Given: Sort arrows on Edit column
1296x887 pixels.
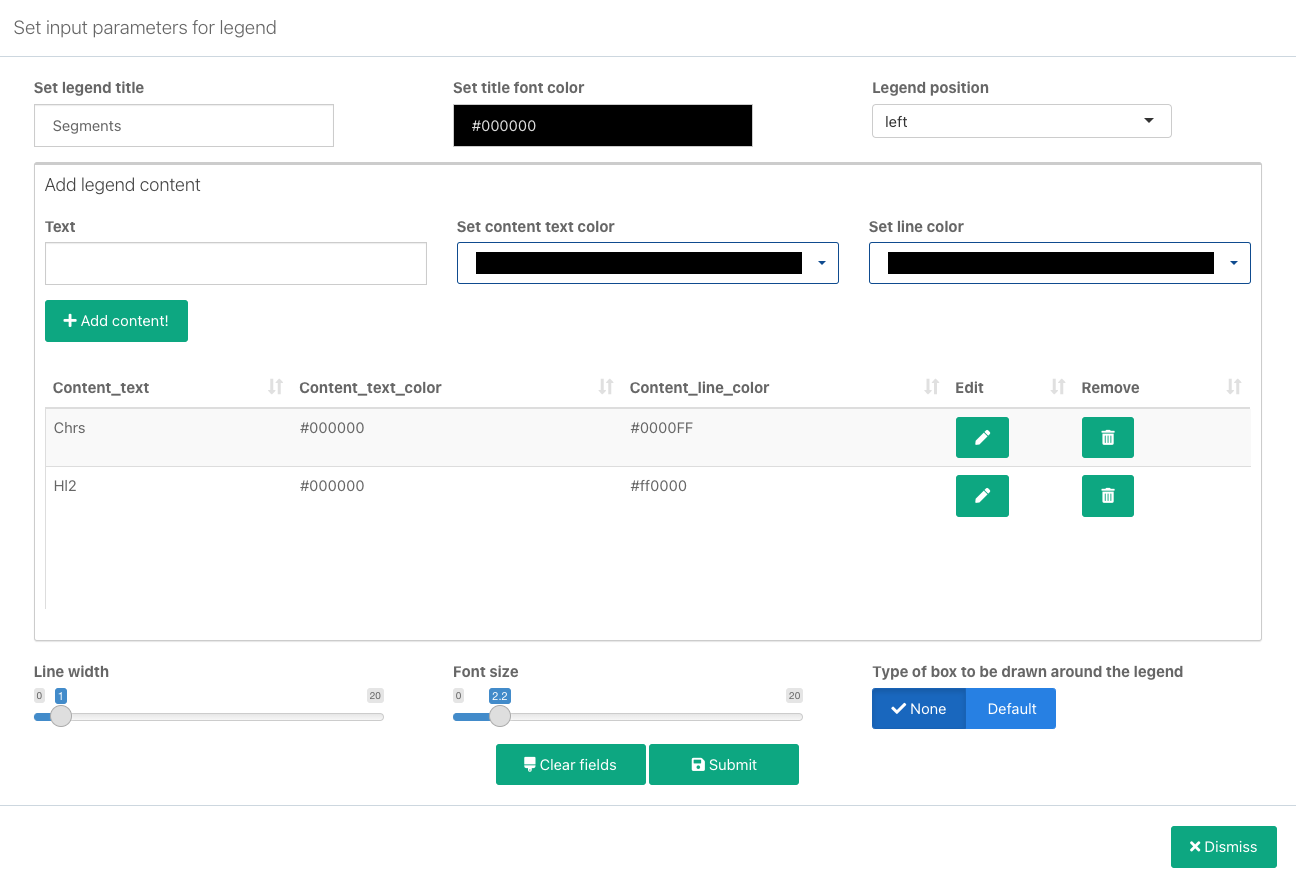Looking at the screenshot, I should 1058,387.
